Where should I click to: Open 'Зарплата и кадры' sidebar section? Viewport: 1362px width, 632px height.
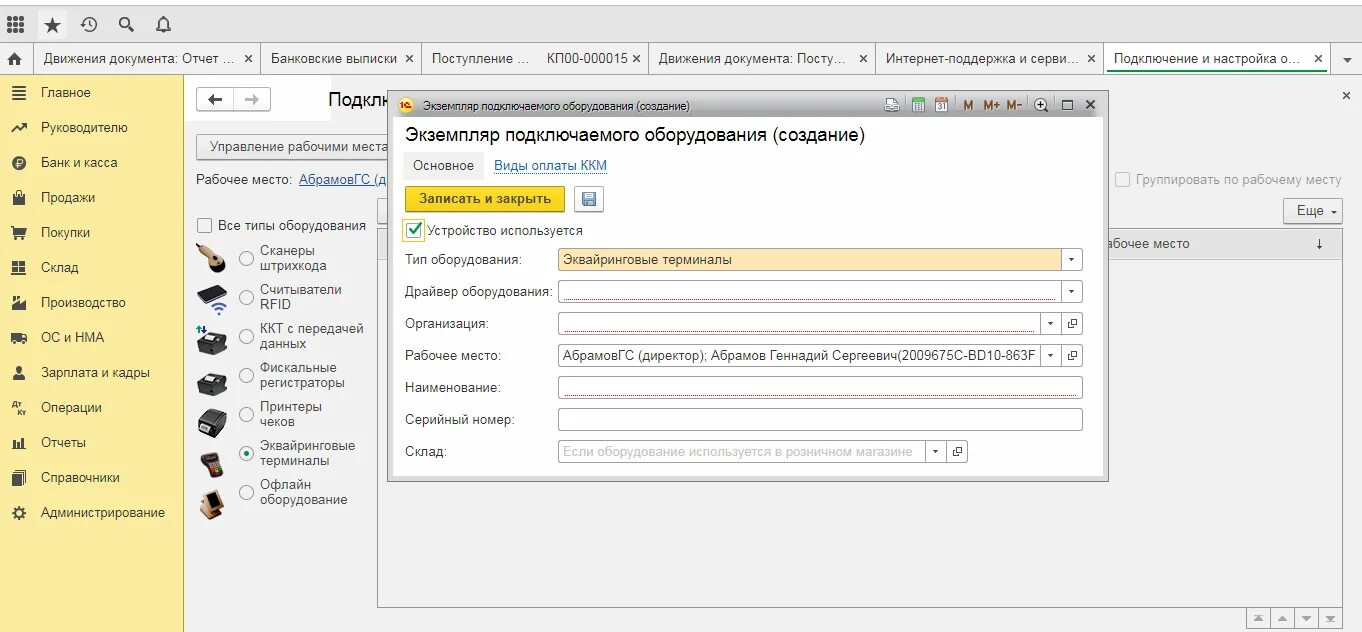[x=95, y=372]
